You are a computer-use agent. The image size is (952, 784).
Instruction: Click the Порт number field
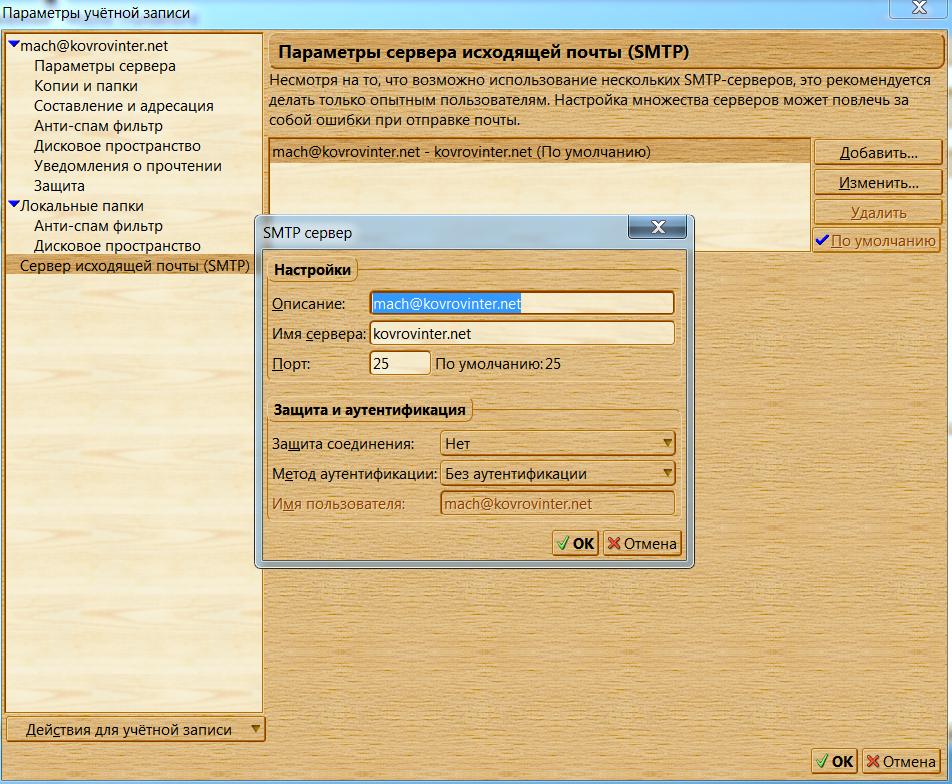[x=399, y=364]
